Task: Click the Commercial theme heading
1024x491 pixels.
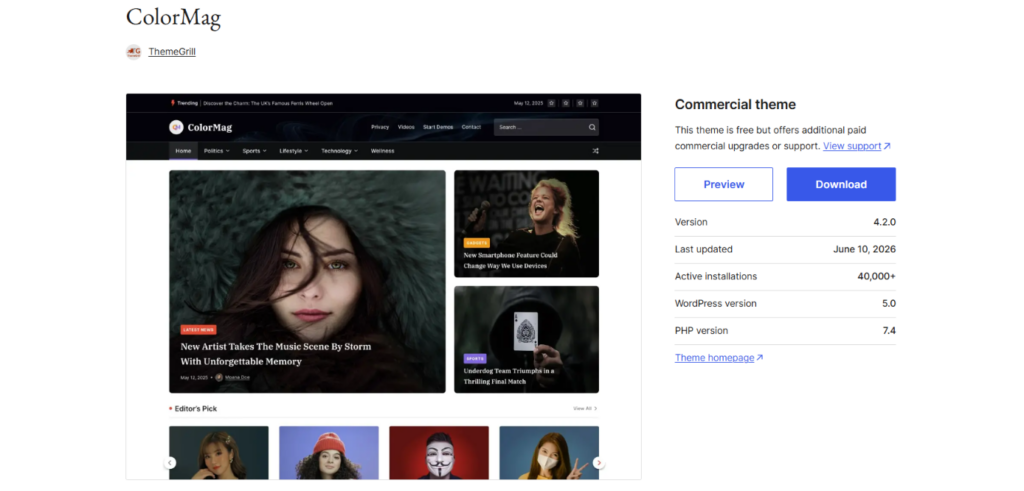Action: (735, 104)
